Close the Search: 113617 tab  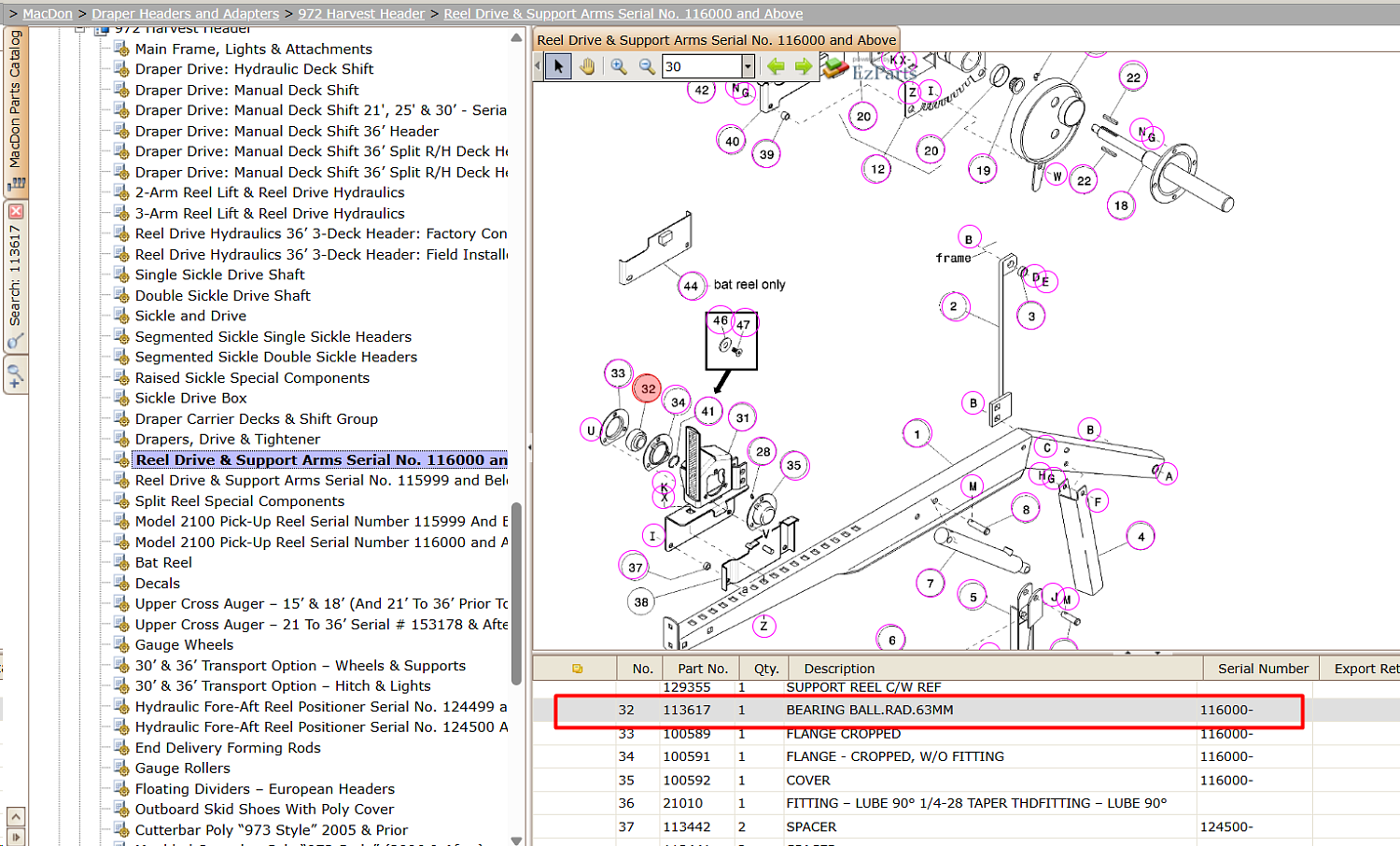[16, 211]
